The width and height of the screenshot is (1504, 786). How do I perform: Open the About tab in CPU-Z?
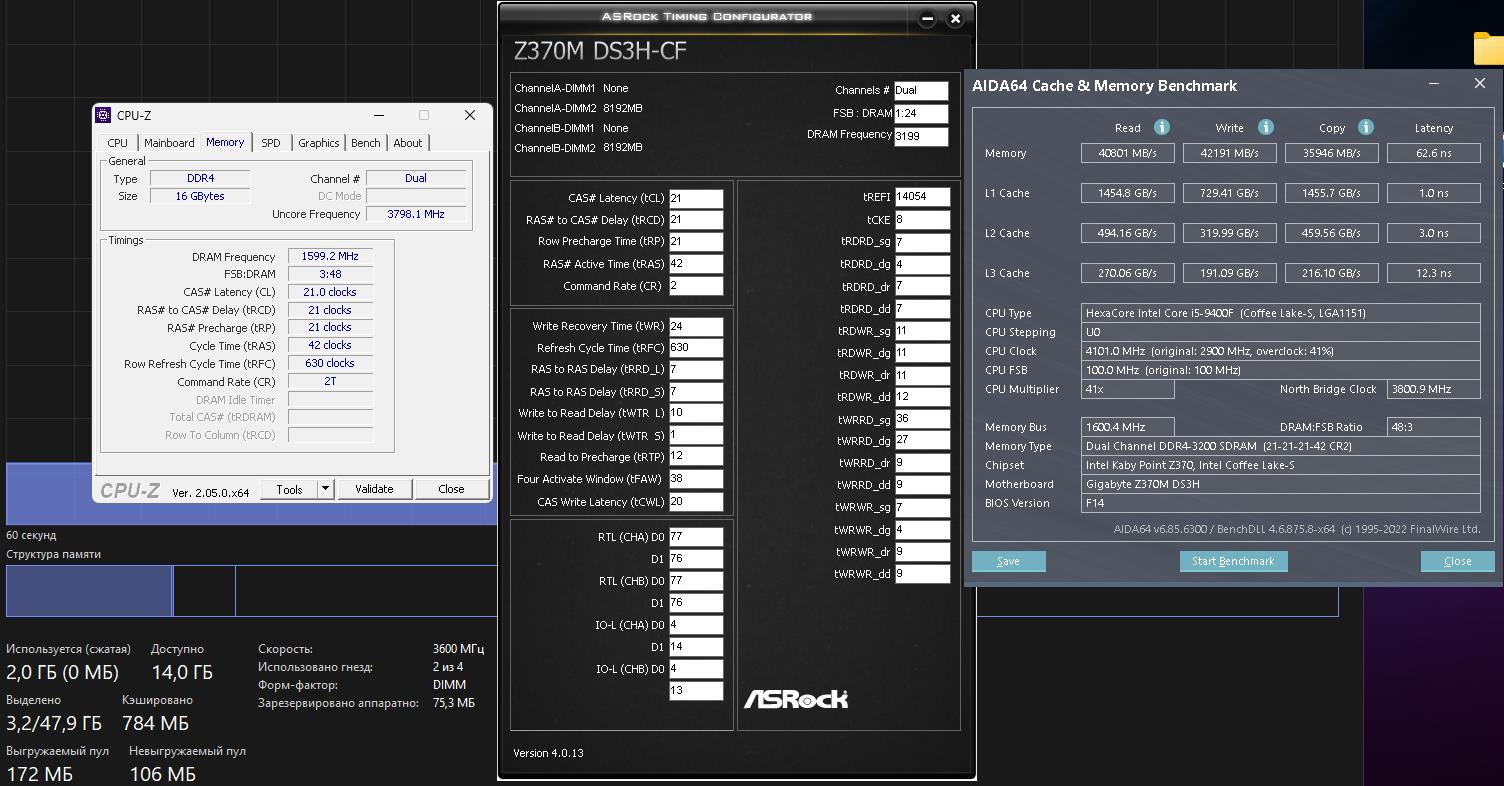408,143
